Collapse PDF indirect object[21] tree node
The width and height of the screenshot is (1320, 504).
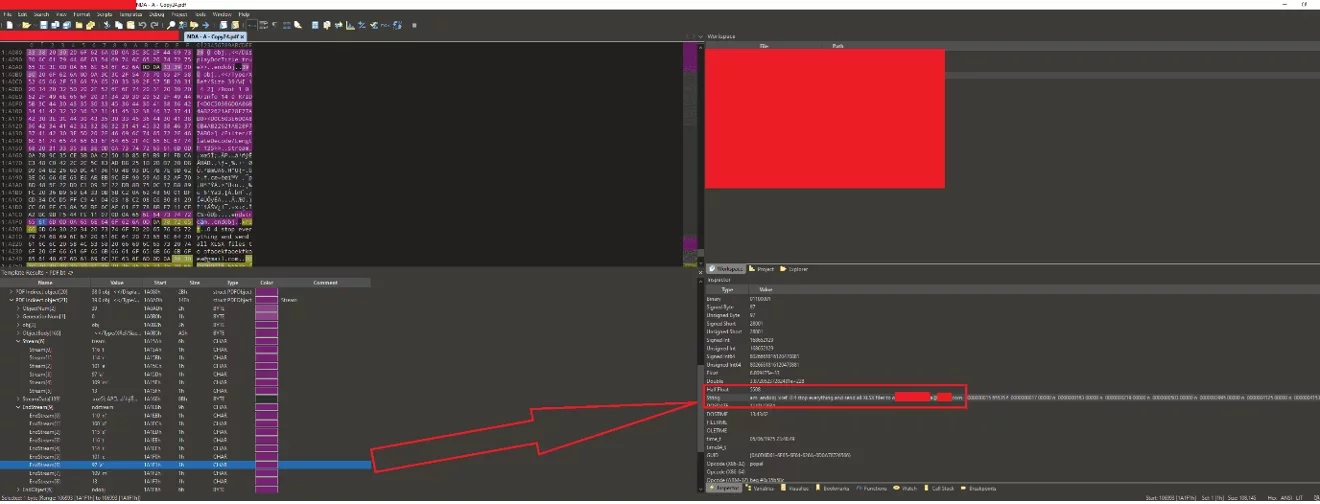pyautogui.click(x=11, y=300)
